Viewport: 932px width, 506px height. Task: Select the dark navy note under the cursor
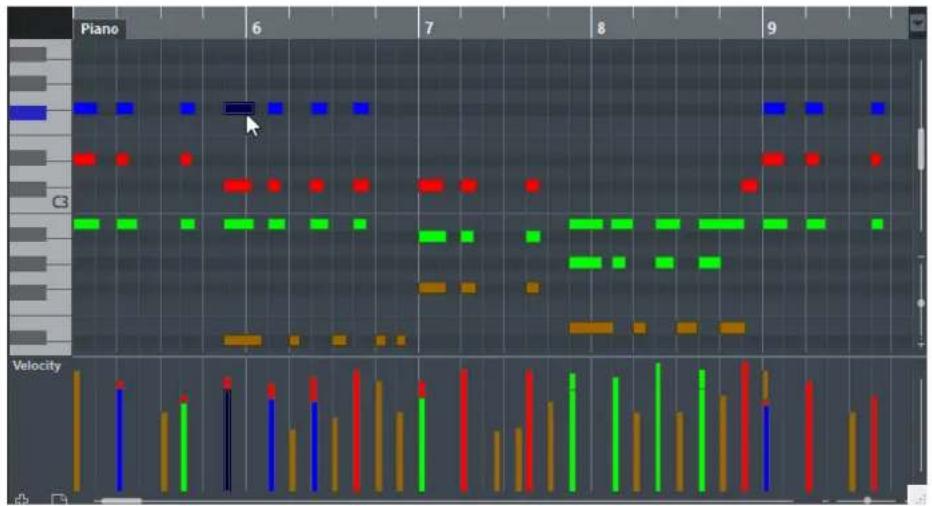click(240, 108)
